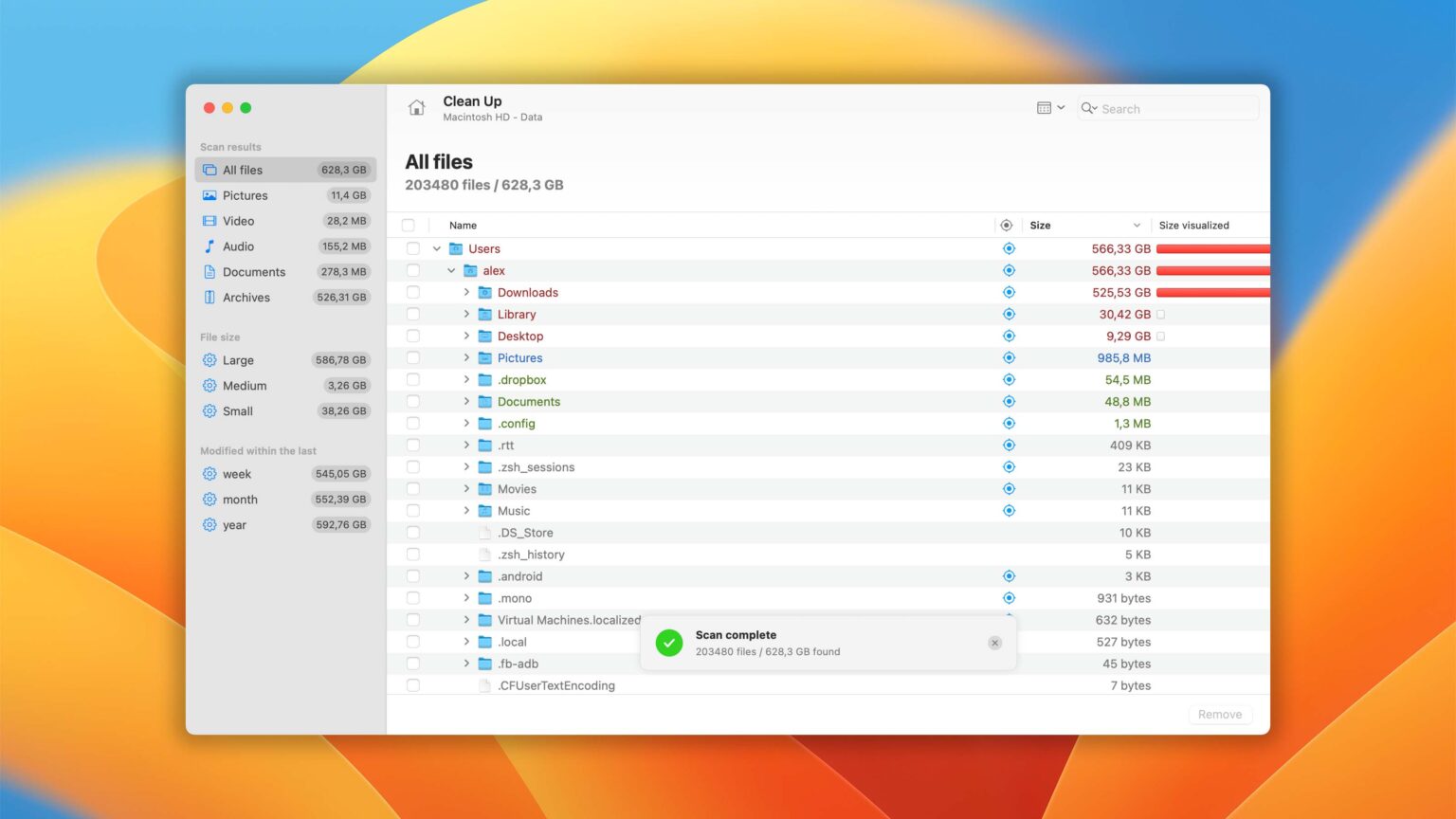The image size is (1456, 819).
Task: Click the locate target icon on Downloads row
Action: pyautogui.click(x=1009, y=292)
